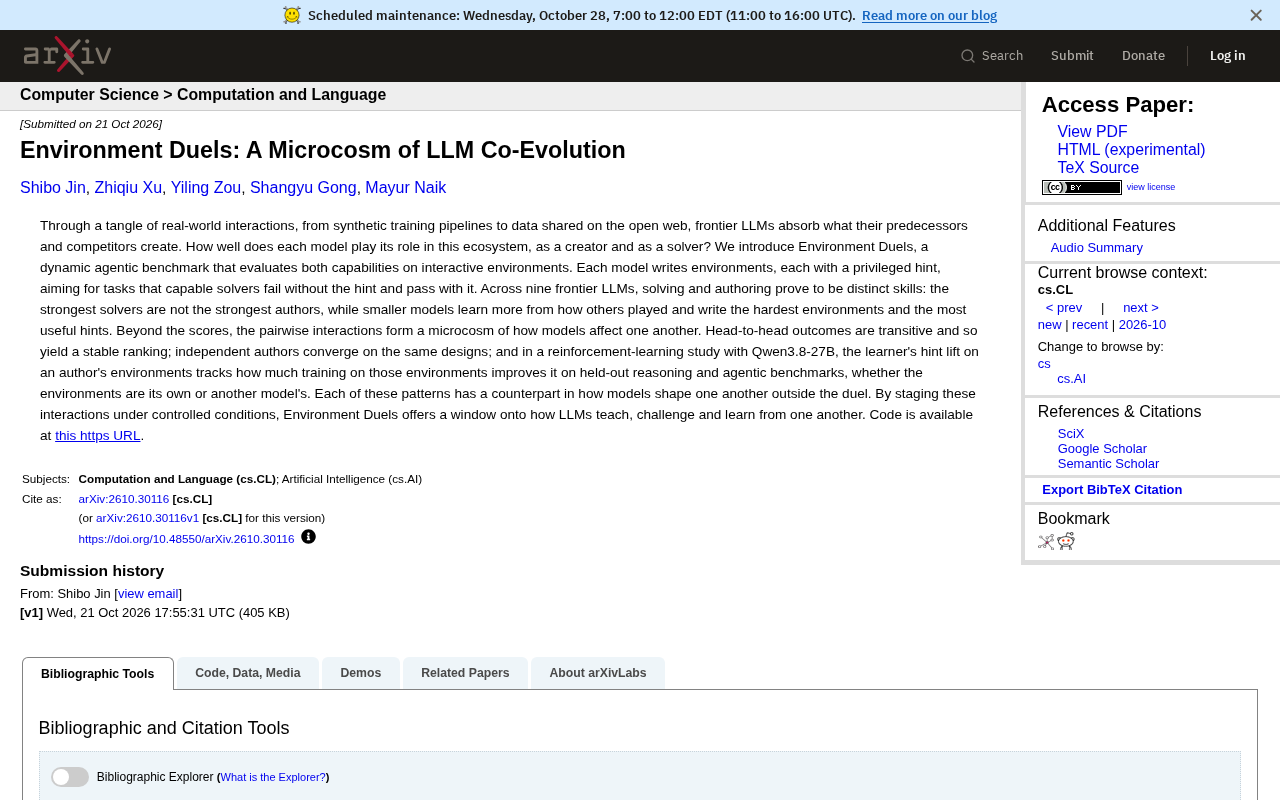Browse recent cs.CL submissions
Screen dimensions: 1280x800
click(x=1090, y=325)
